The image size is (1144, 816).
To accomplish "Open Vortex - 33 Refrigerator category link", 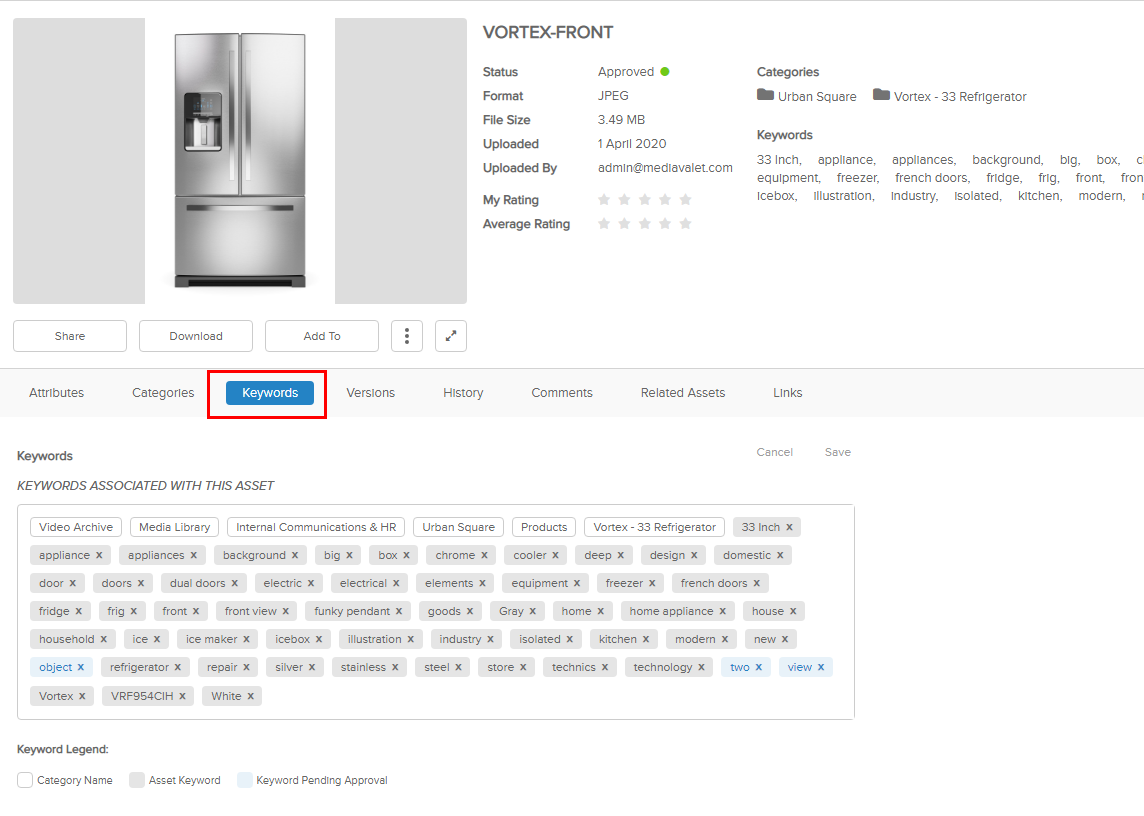I will click(960, 96).
